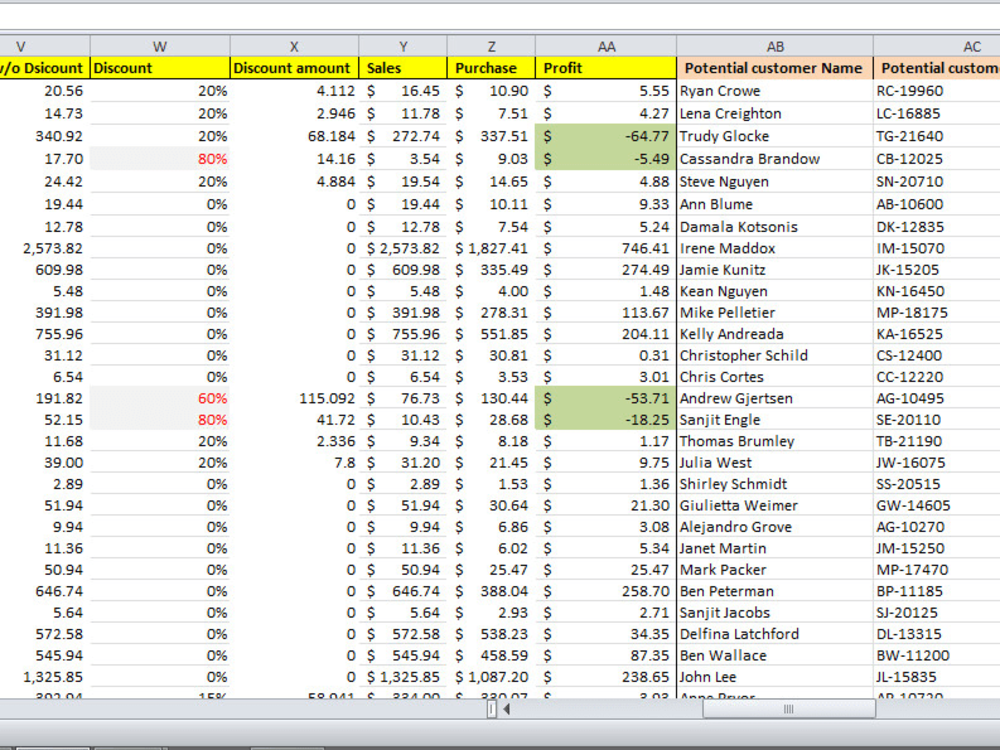The width and height of the screenshot is (1000, 750).
Task: Click the Sales header cell
Action: click(403, 68)
